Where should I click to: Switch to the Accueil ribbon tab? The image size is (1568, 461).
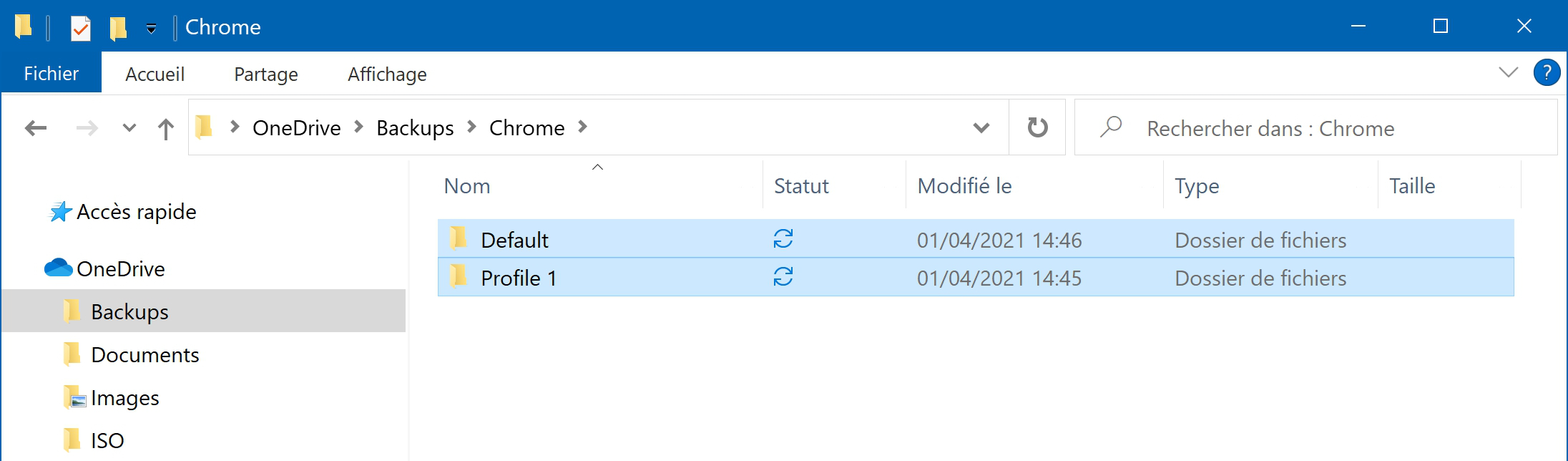(155, 74)
